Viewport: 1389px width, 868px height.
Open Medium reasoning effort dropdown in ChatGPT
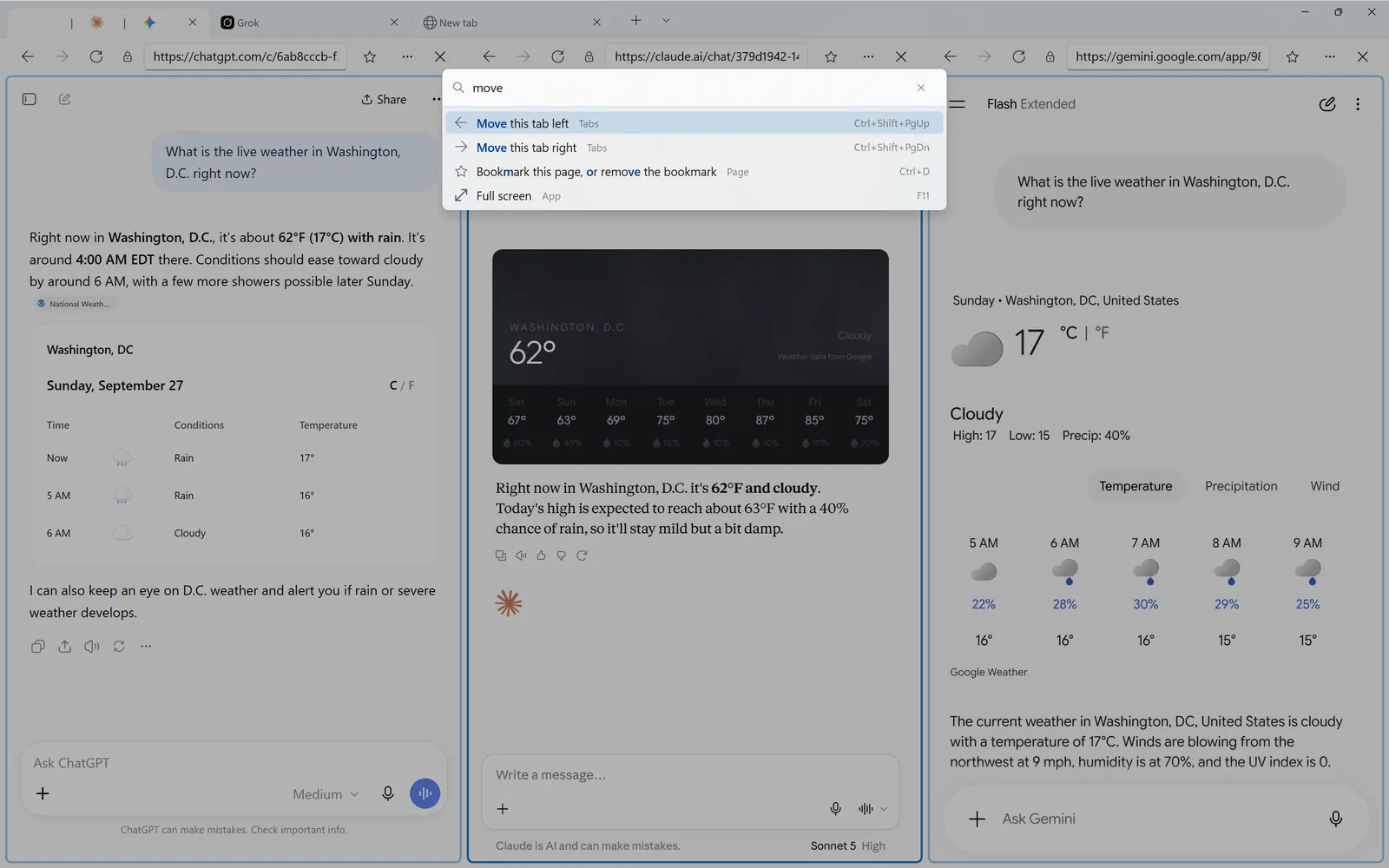(x=326, y=794)
